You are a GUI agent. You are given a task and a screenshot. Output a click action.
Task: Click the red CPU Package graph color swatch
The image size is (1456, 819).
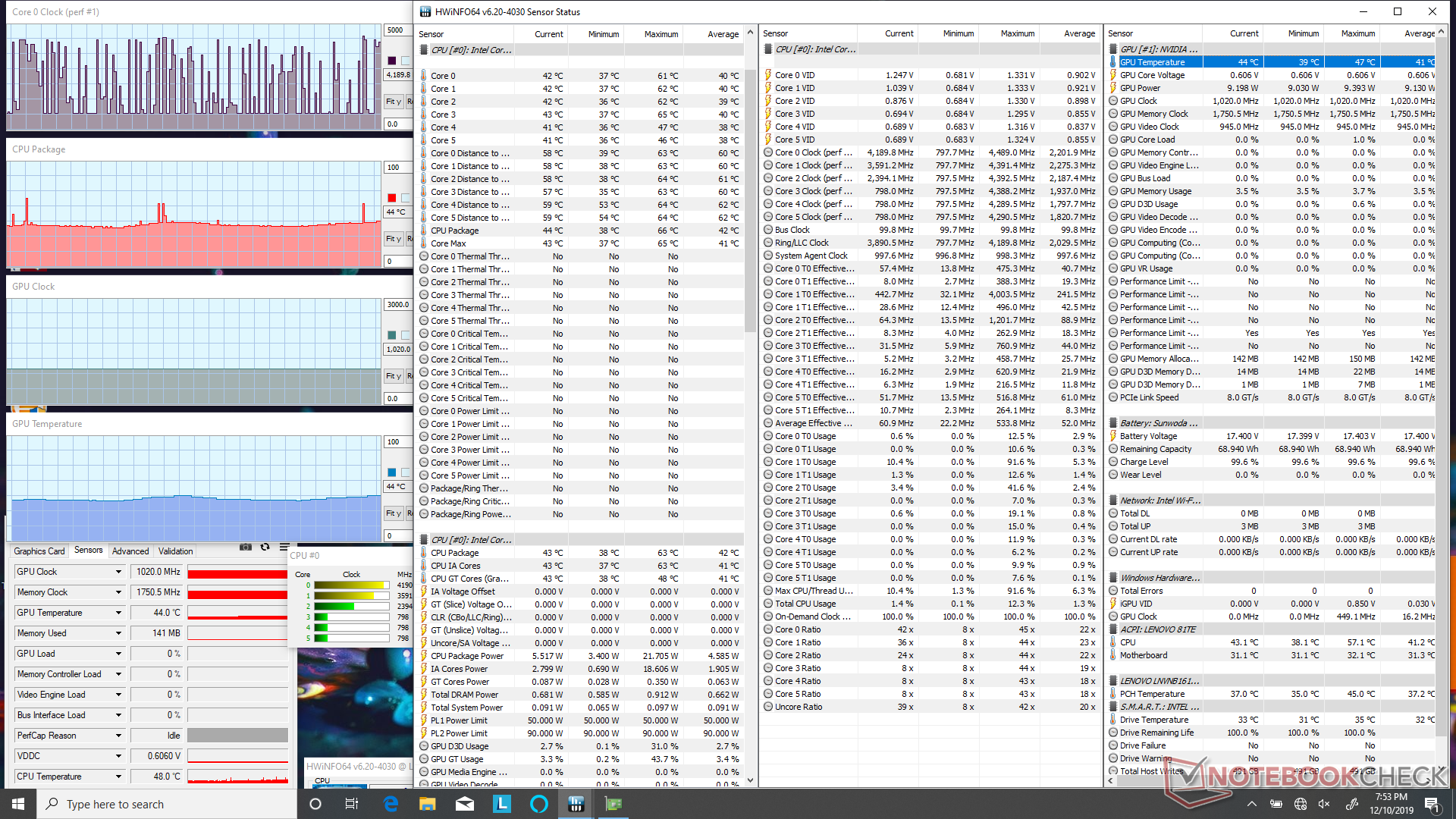tap(391, 198)
